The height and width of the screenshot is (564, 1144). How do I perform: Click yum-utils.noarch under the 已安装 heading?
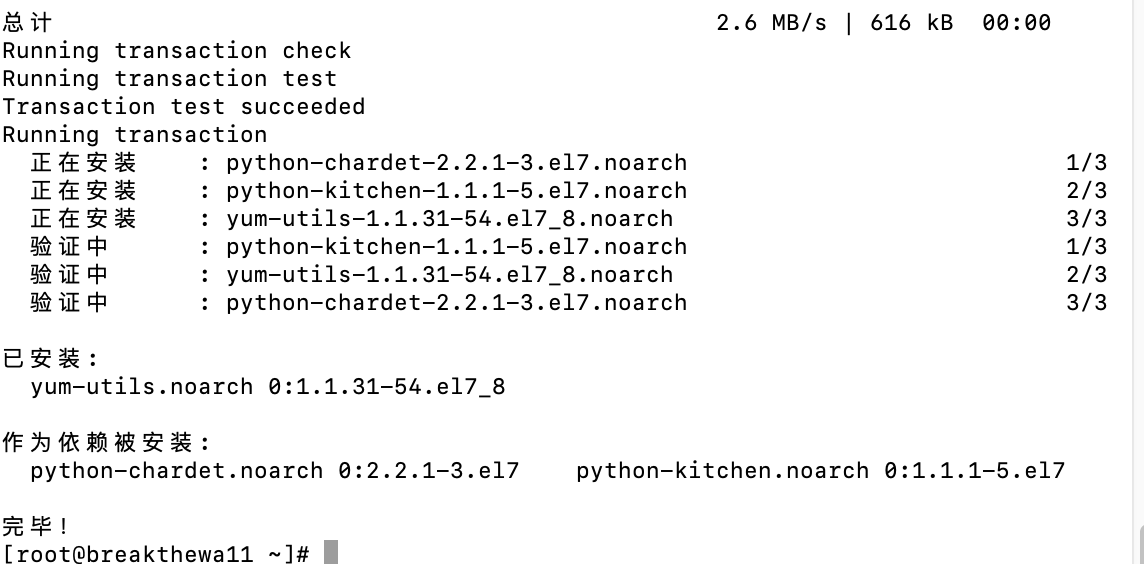pyautogui.click(x=142, y=386)
